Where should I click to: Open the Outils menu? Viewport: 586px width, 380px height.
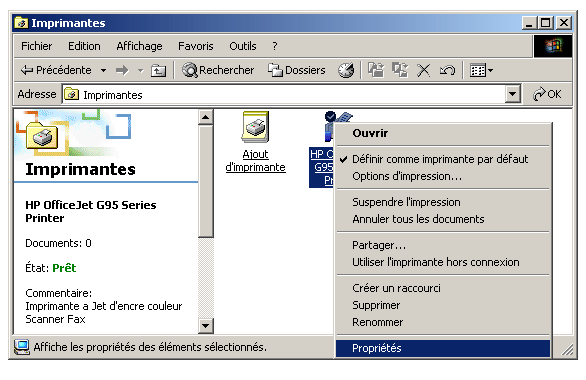point(243,46)
